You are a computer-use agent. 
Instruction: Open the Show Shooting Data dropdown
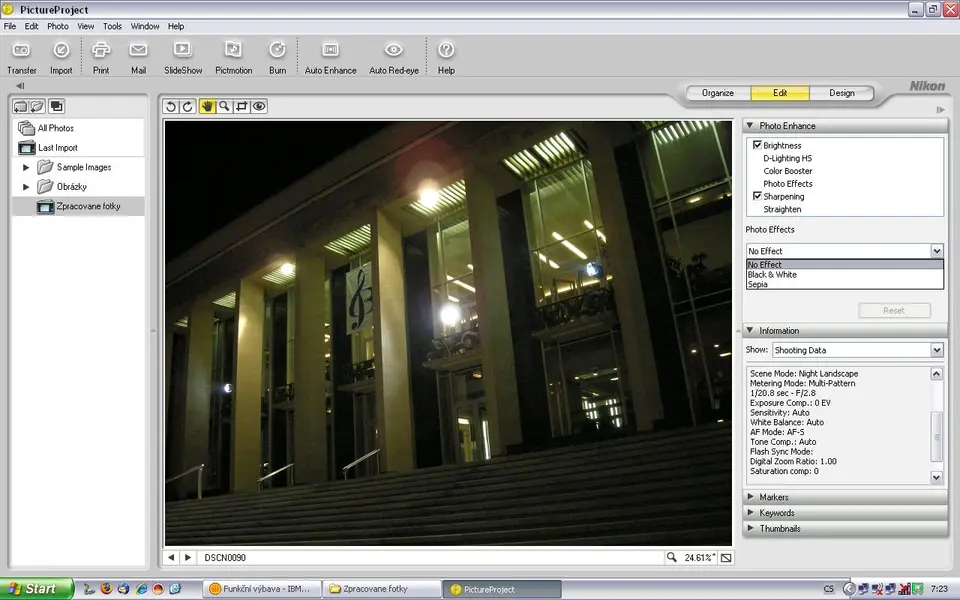coord(936,350)
